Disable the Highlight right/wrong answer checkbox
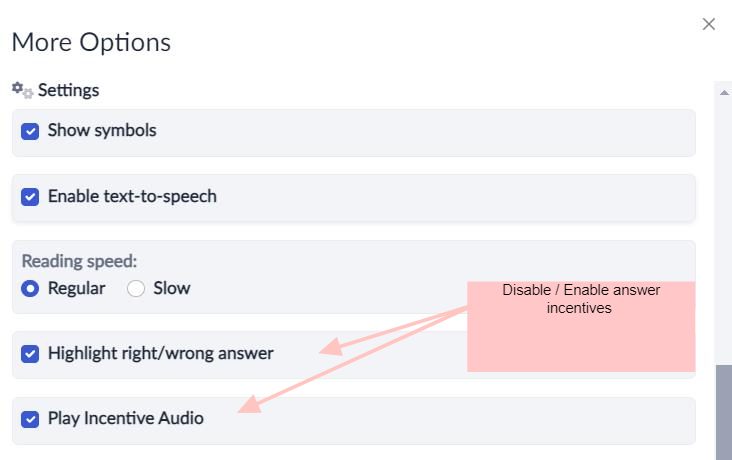This screenshot has width=732, height=460. [x=30, y=354]
